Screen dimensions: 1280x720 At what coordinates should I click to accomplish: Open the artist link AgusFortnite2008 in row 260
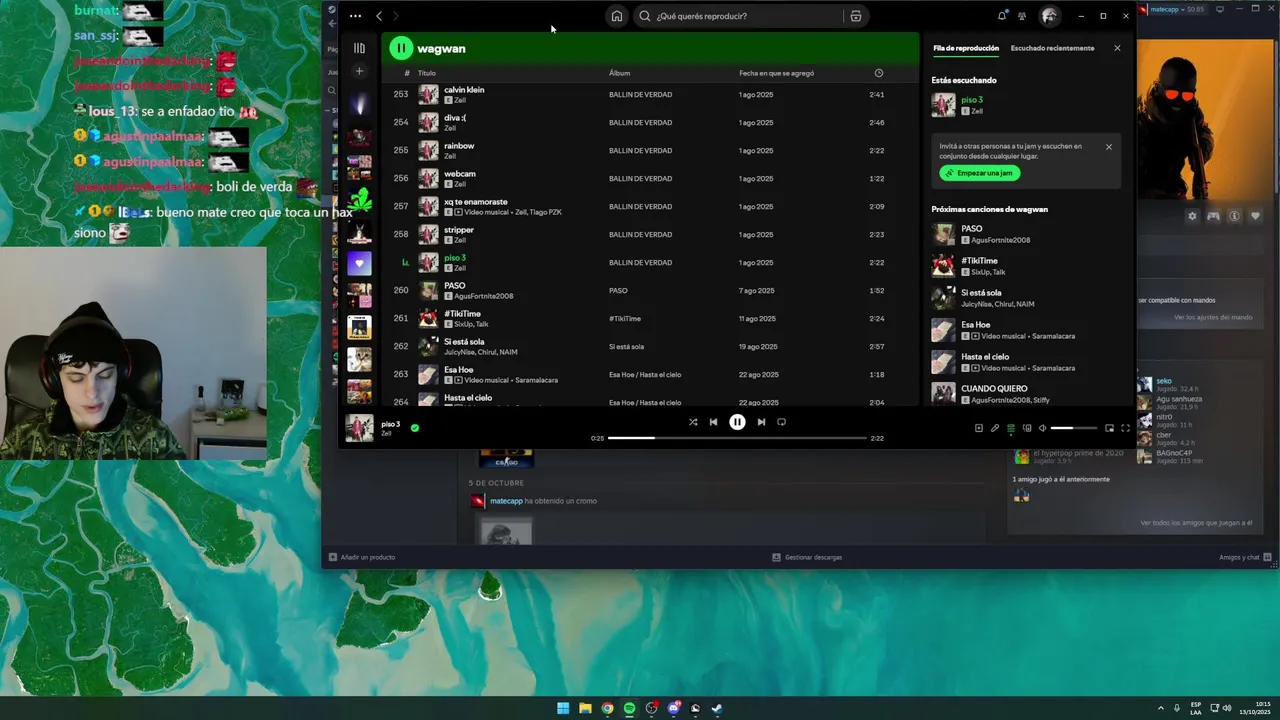click(x=483, y=296)
